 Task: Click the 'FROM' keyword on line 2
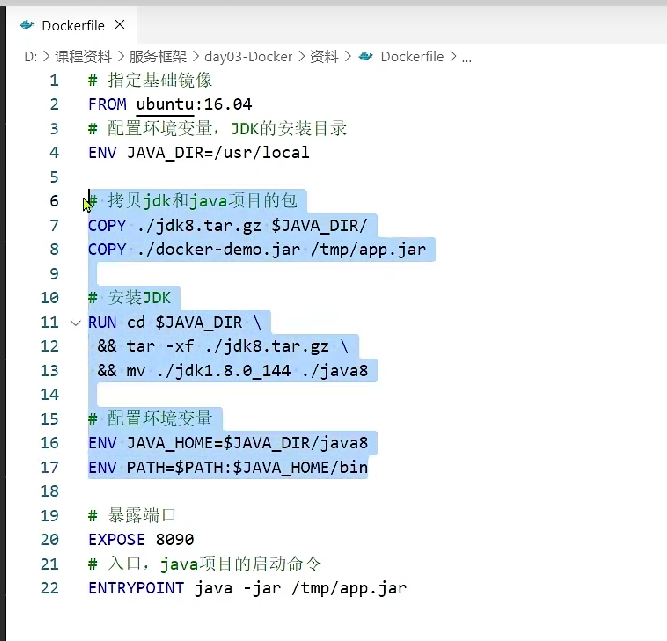107,104
